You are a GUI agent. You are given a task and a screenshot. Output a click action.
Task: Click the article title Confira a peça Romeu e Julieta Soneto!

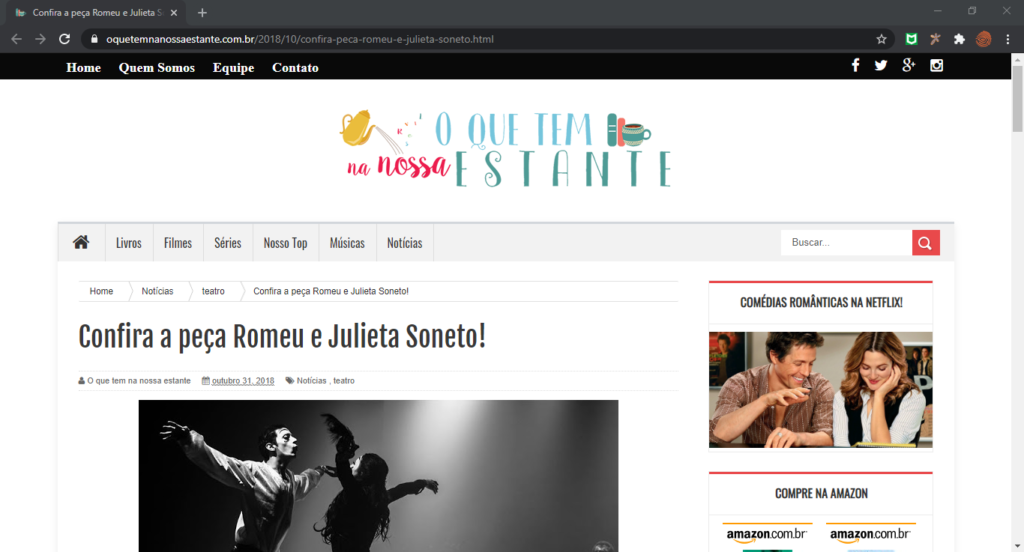pos(282,337)
